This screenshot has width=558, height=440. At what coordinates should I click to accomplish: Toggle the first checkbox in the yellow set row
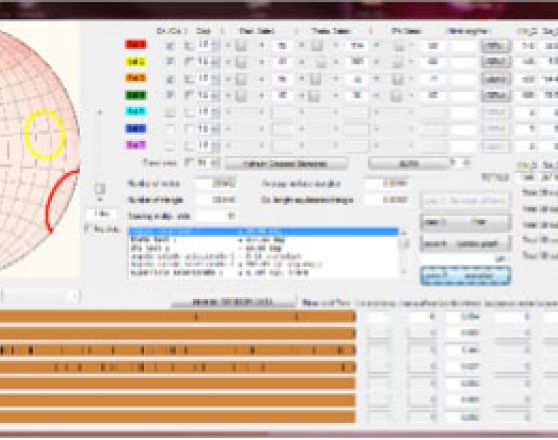pos(170,62)
